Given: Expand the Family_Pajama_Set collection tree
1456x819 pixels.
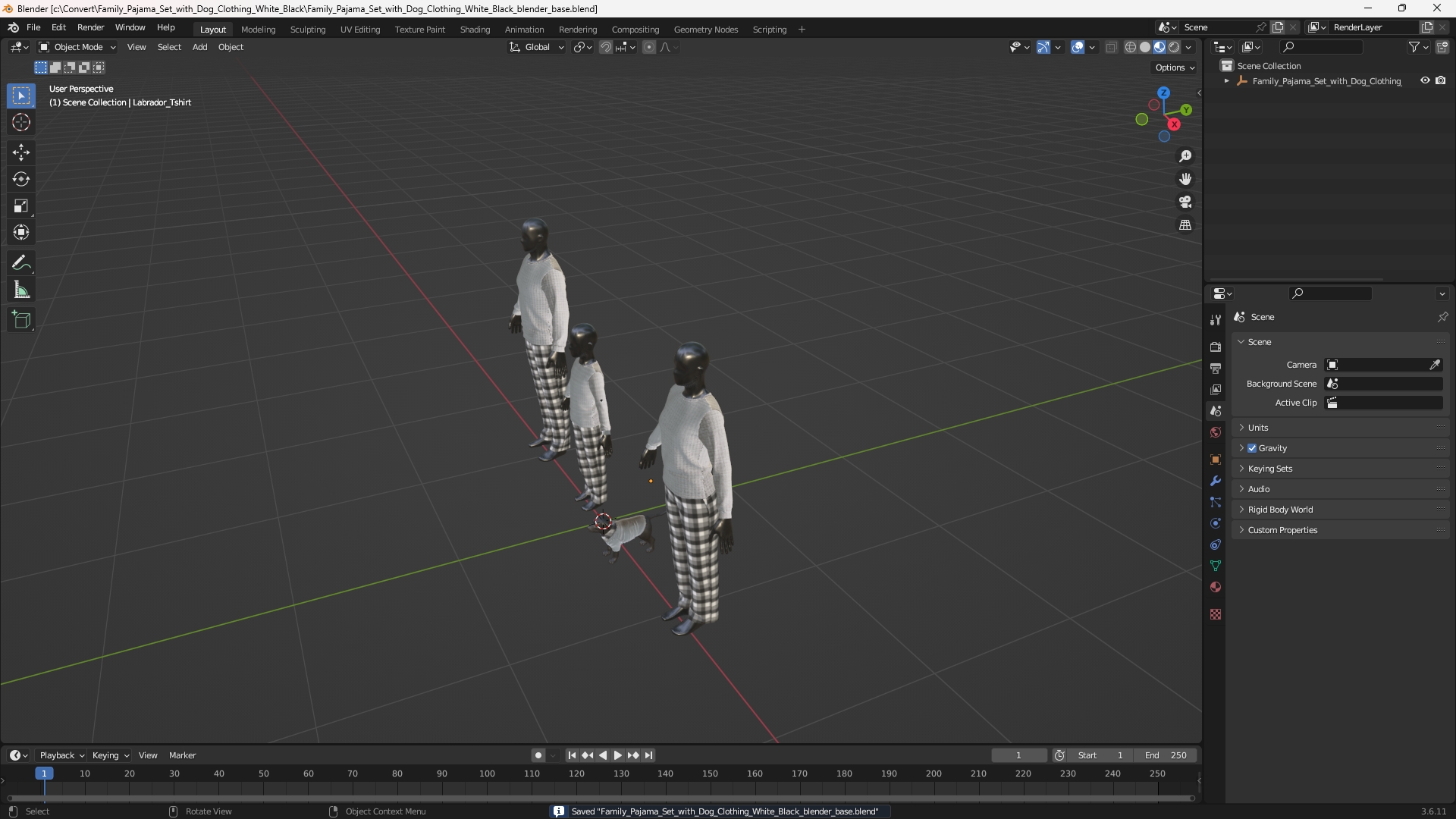Looking at the screenshot, I should [1226, 81].
